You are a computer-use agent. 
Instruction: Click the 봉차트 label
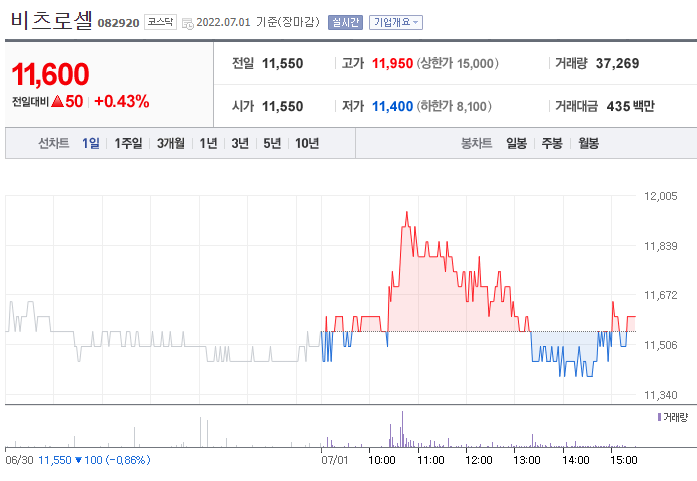pyautogui.click(x=477, y=143)
